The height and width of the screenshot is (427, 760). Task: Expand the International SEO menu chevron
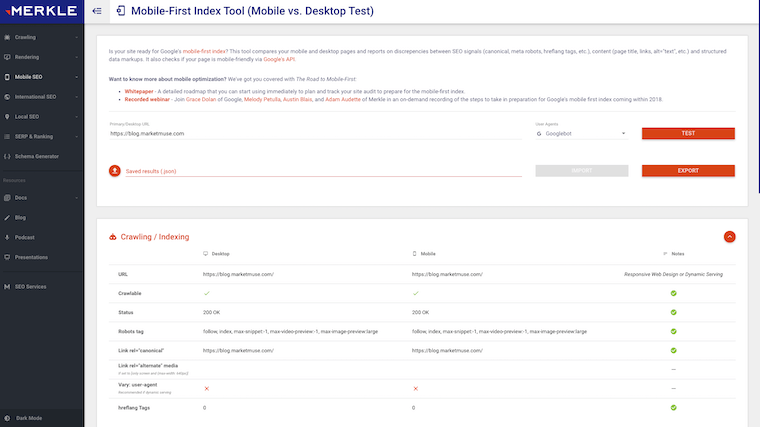[77, 97]
